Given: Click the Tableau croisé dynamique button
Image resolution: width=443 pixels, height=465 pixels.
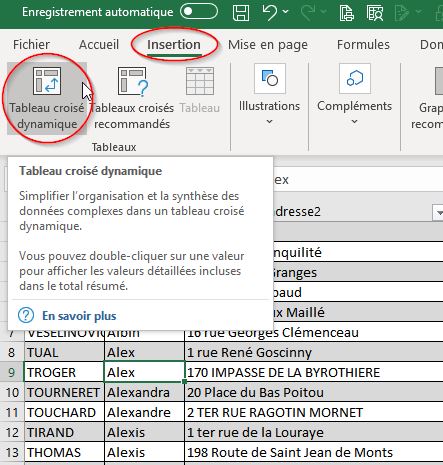Looking at the screenshot, I should [x=47, y=98].
